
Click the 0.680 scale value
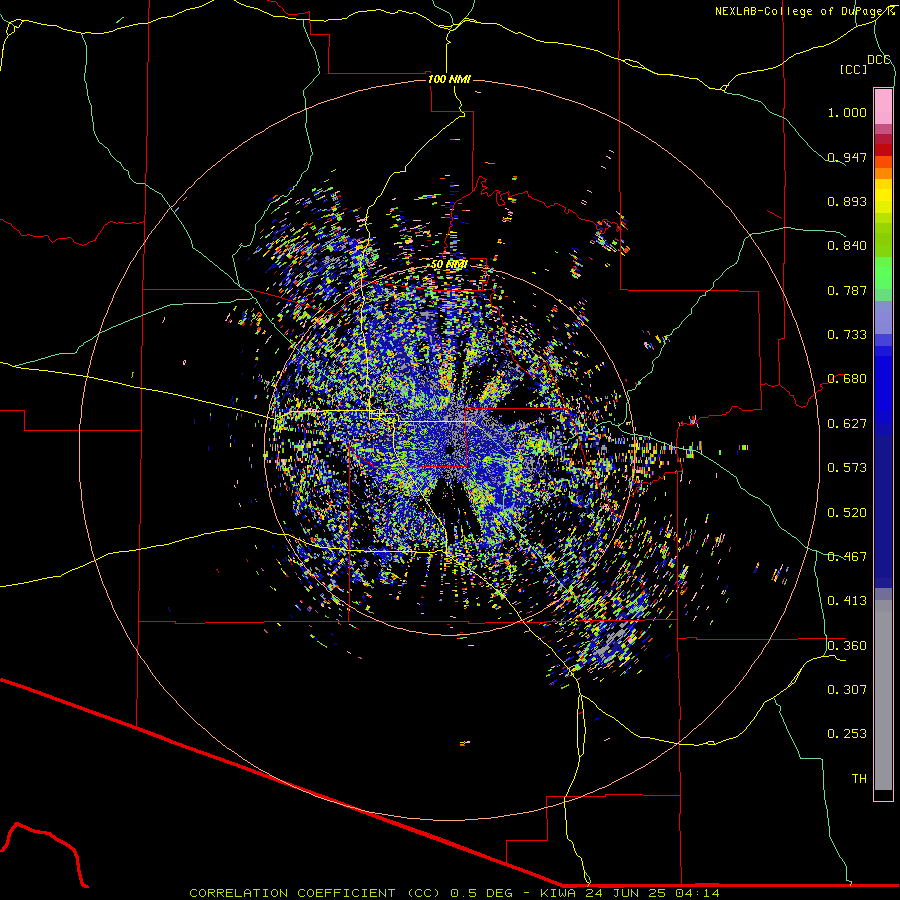[x=847, y=379]
